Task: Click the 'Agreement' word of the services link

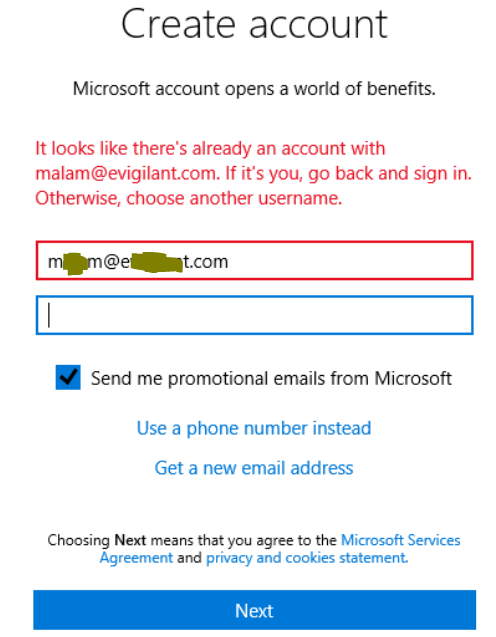Action: tap(136, 558)
